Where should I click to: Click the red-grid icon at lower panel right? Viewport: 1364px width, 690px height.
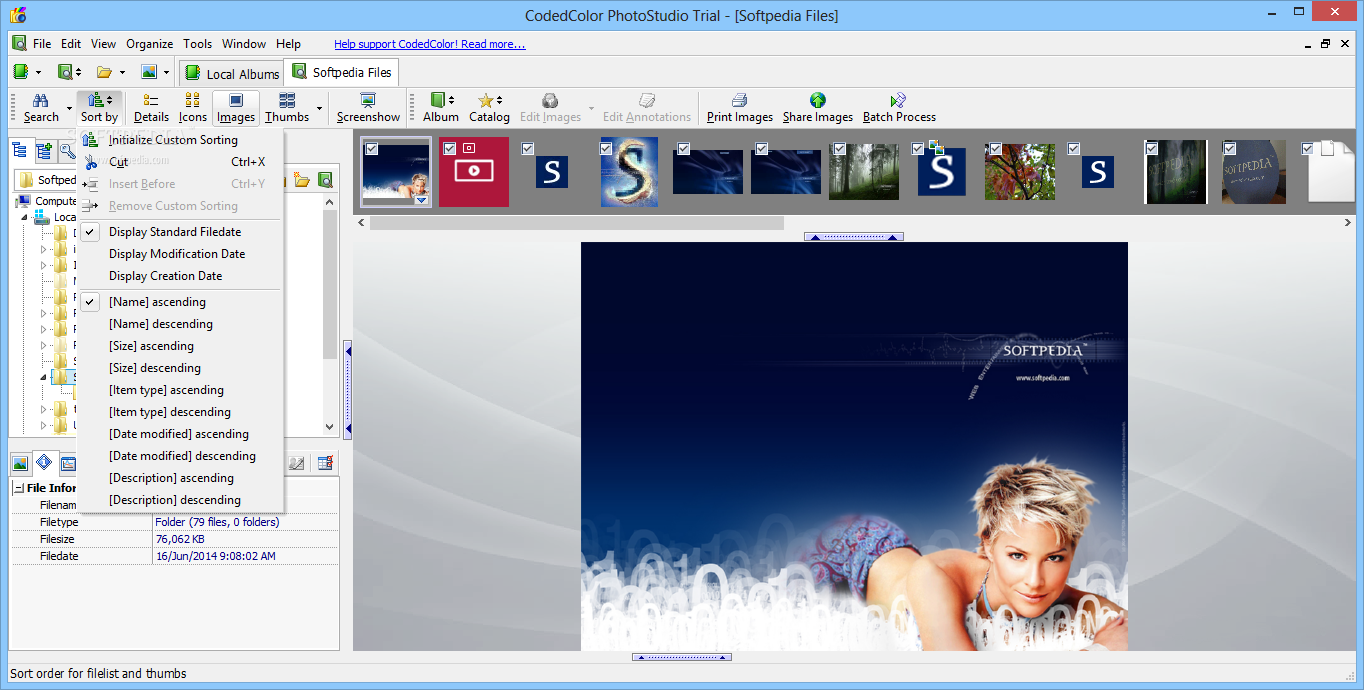[325, 463]
